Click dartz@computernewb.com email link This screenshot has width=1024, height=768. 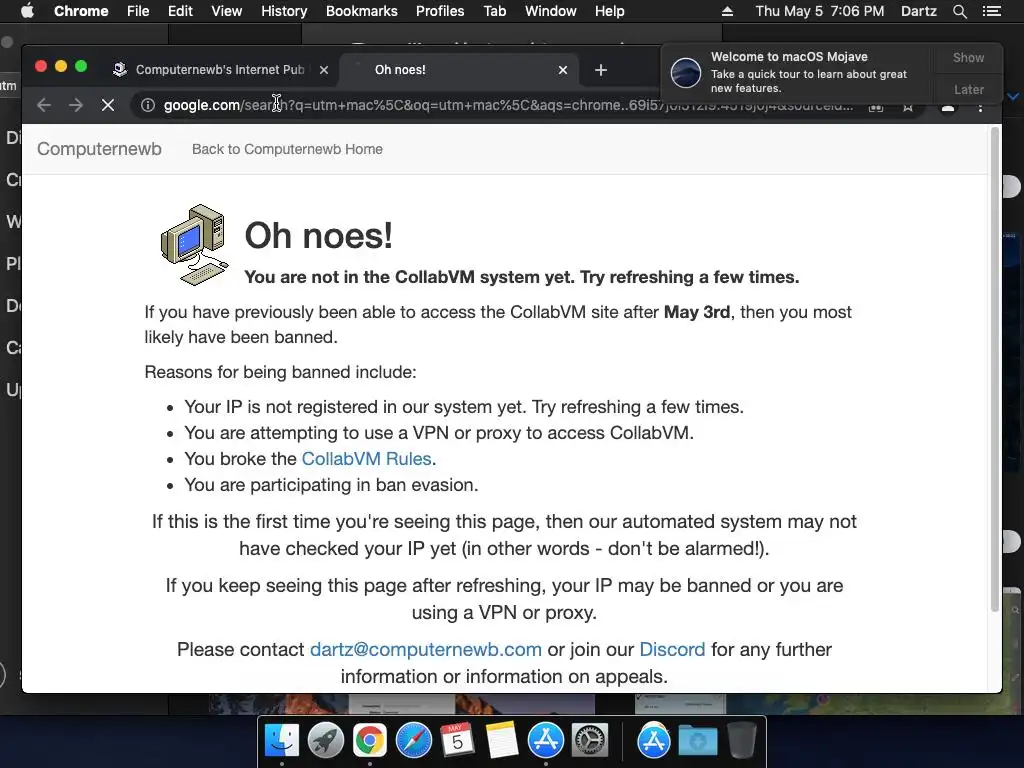tap(426, 650)
